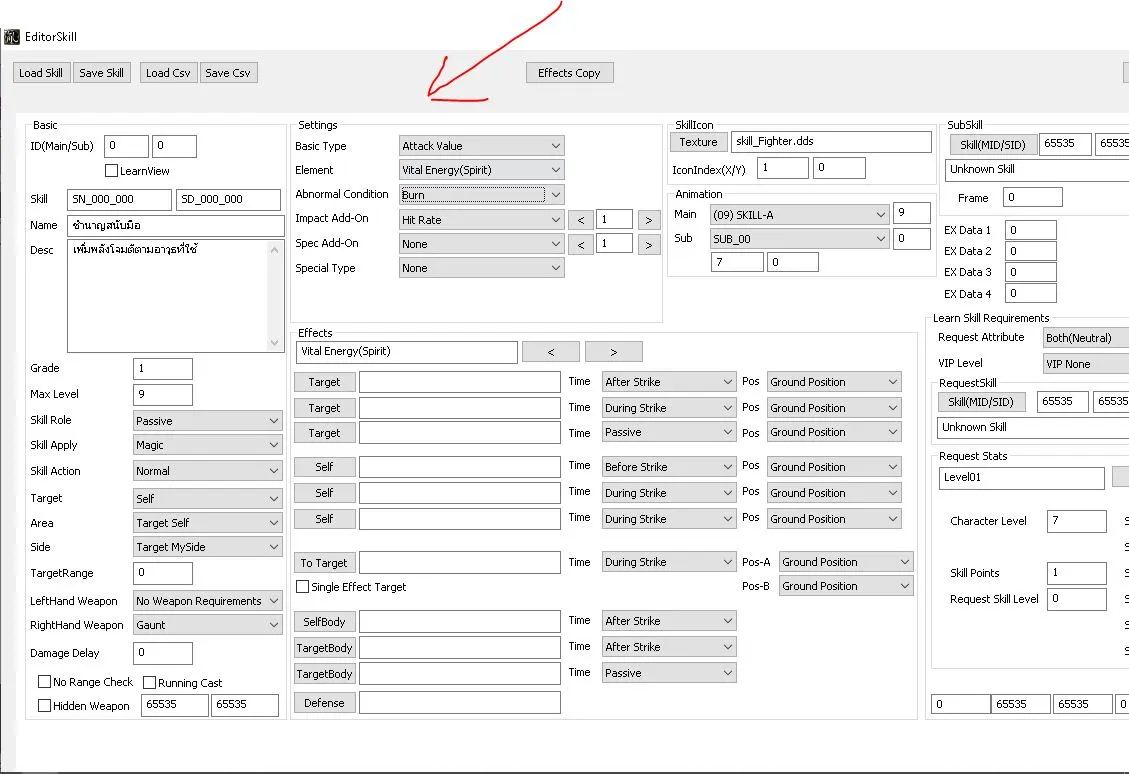Image resolution: width=1129 pixels, height=774 pixels.
Task: Increase Impact Add-On value with right arrow
Action: tap(649, 220)
